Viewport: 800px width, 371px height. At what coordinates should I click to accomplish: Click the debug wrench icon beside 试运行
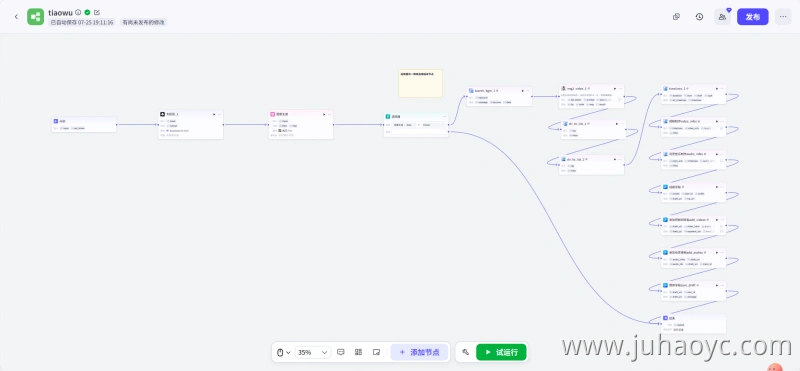click(x=465, y=352)
